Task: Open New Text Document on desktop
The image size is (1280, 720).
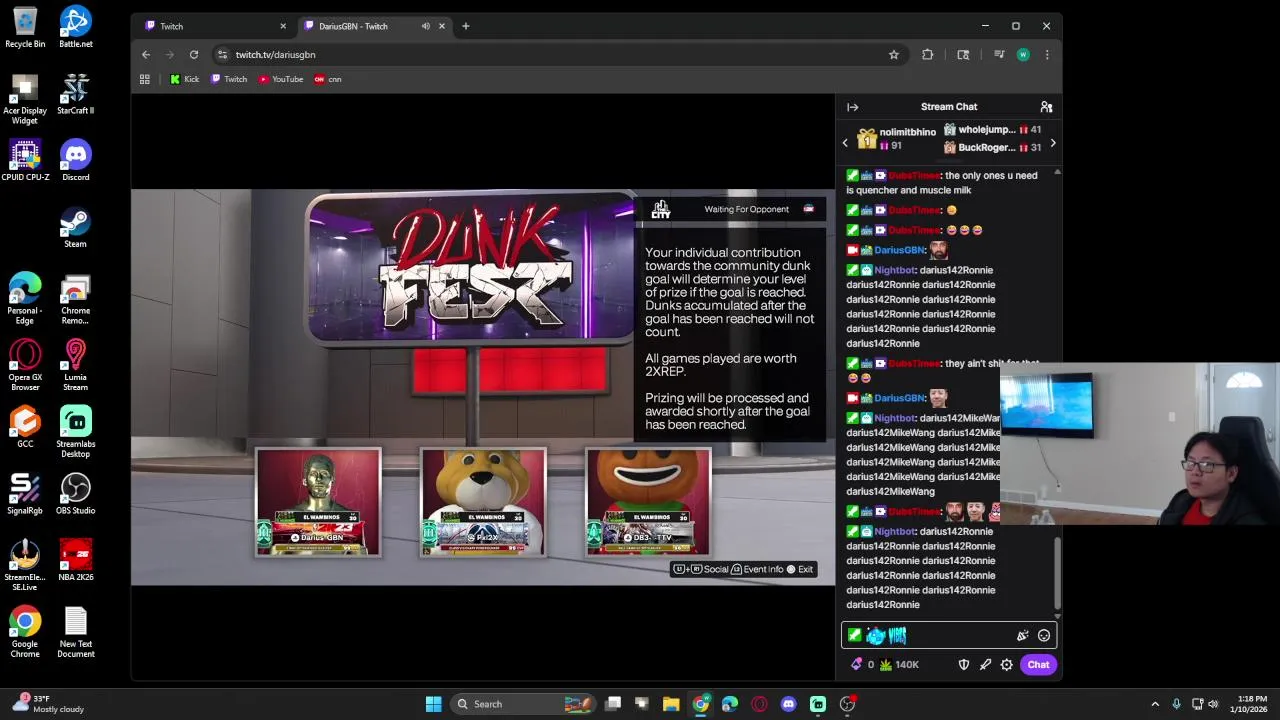Action: click(x=76, y=632)
